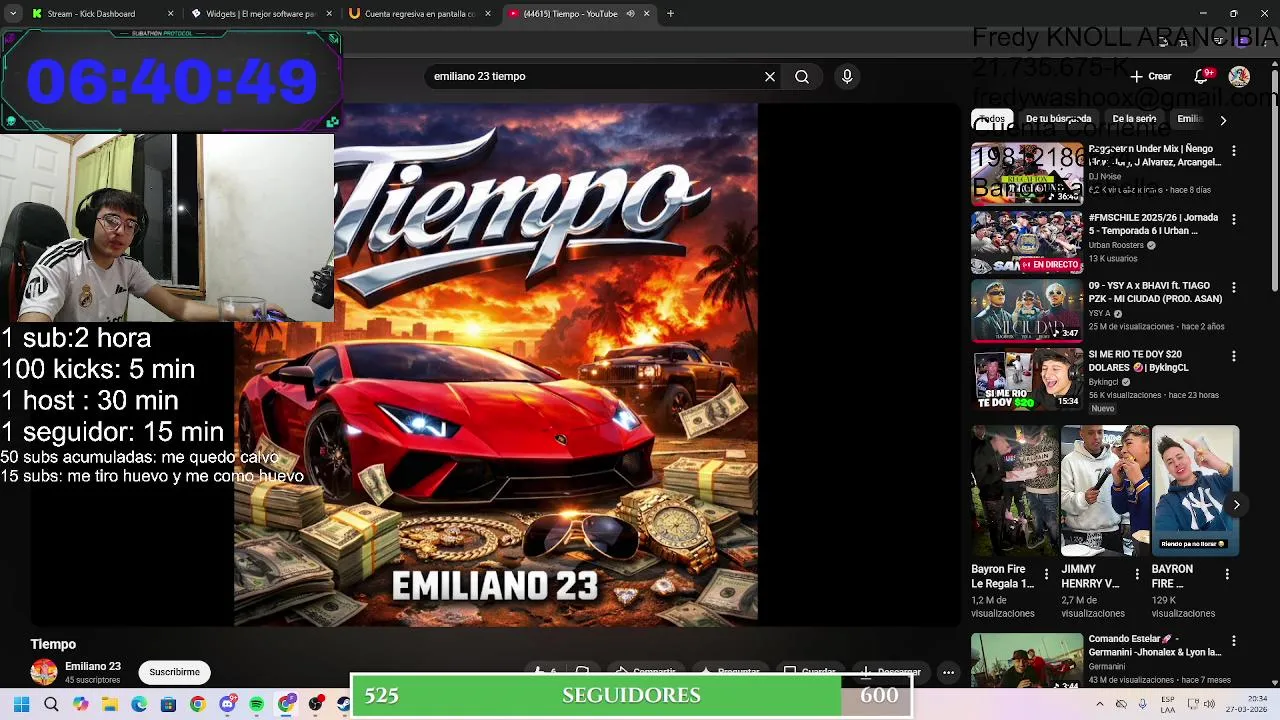Close the Cuenta regresiva tab
The image size is (1280, 720).
(488, 14)
